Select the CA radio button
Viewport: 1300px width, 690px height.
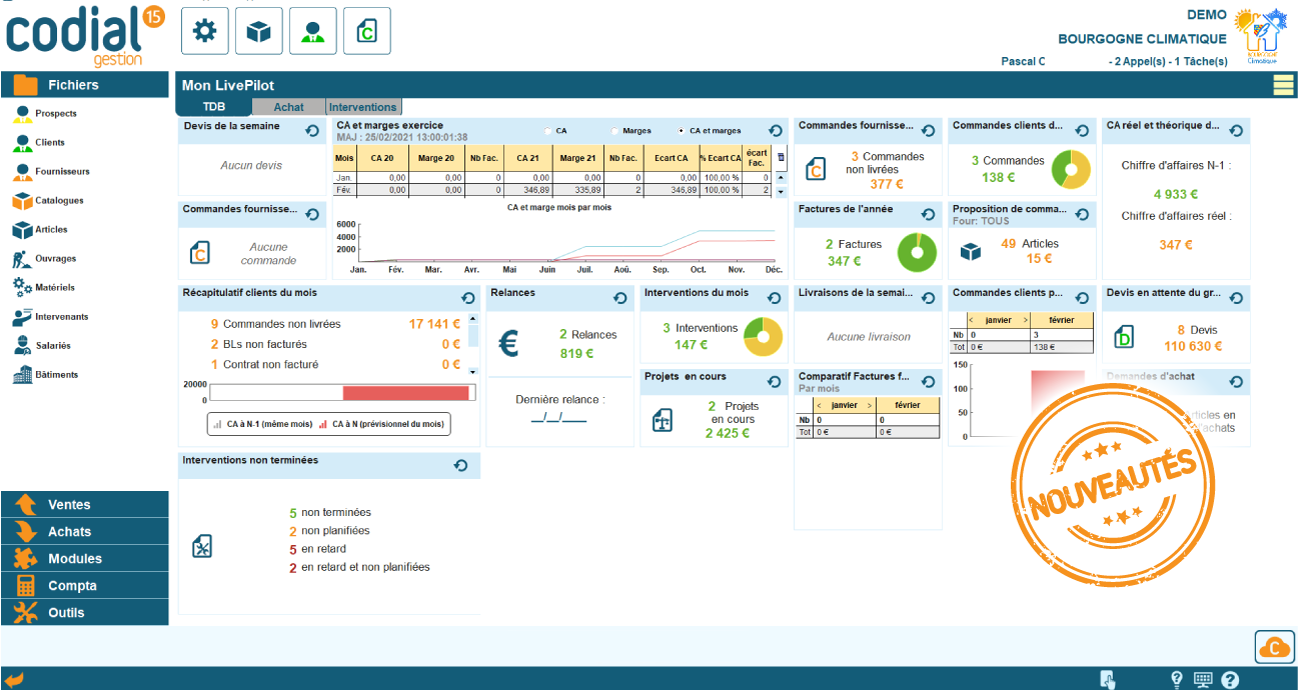tap(548, 131)
